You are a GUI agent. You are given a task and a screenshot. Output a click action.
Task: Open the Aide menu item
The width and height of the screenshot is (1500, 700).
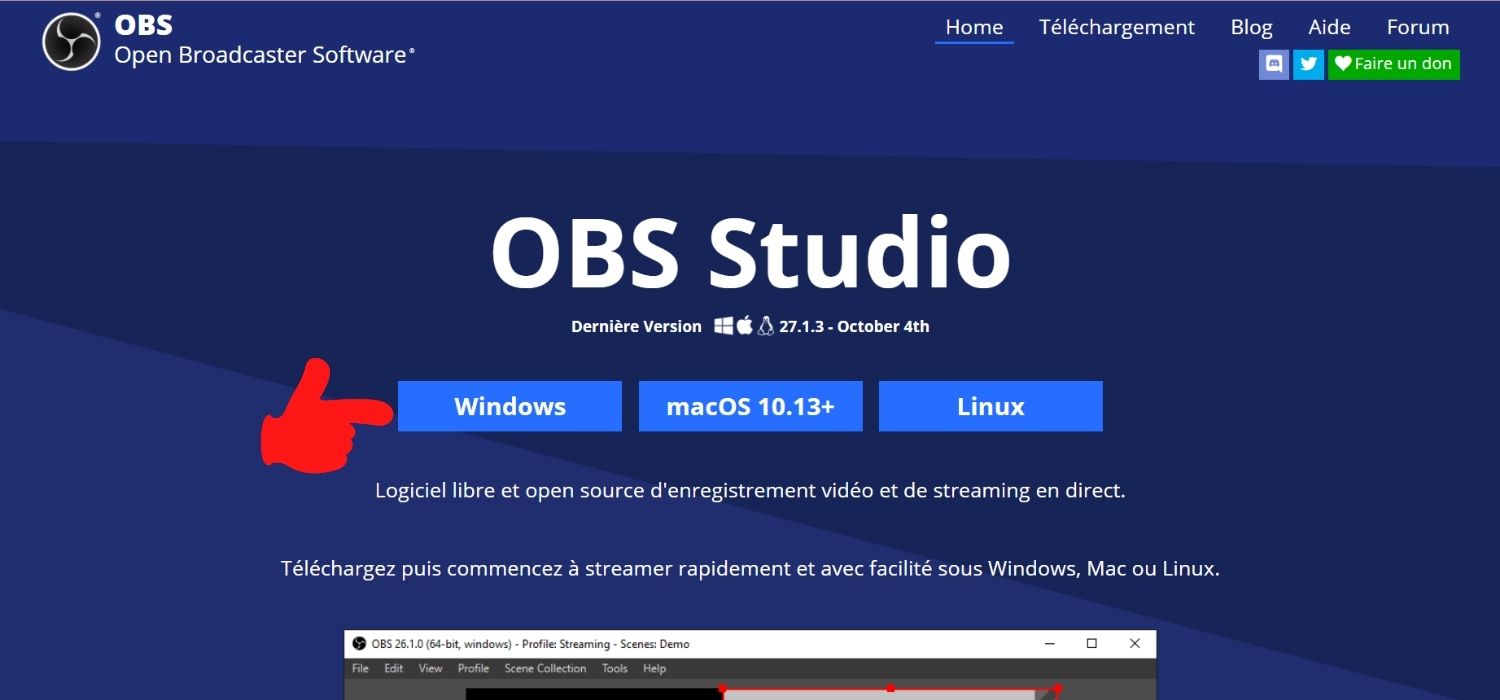(x=1329, y=27)
